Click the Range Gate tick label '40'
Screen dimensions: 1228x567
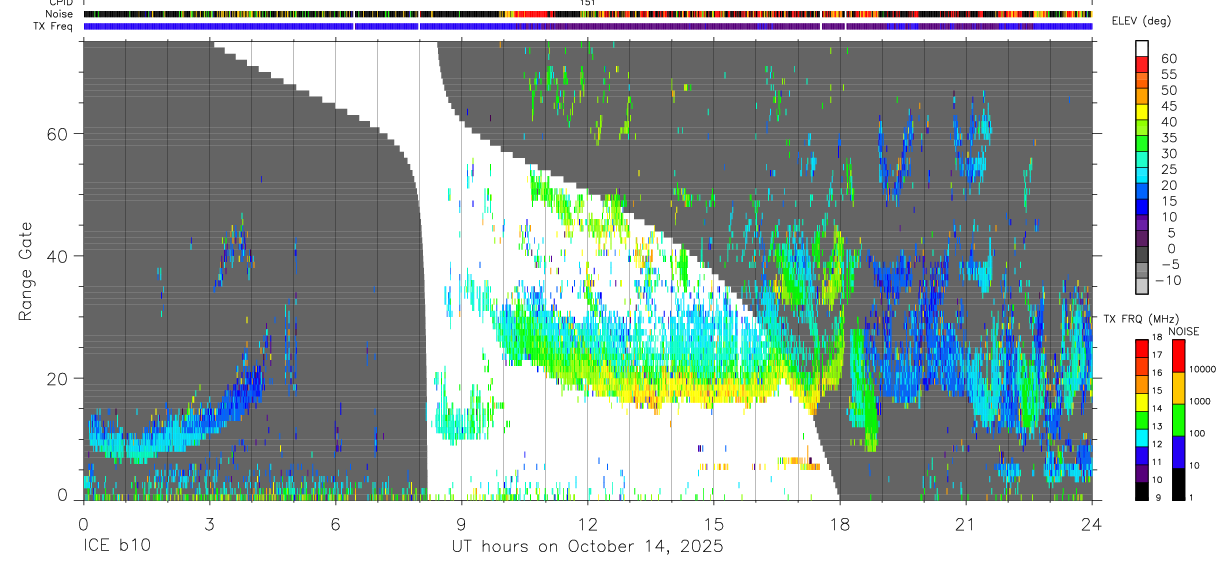[59, 256]
